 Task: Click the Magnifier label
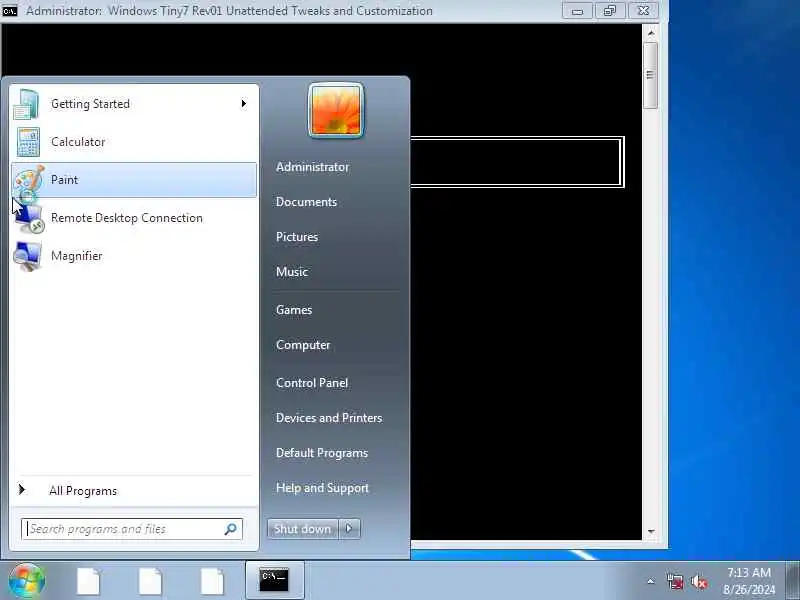coord(77,256)
